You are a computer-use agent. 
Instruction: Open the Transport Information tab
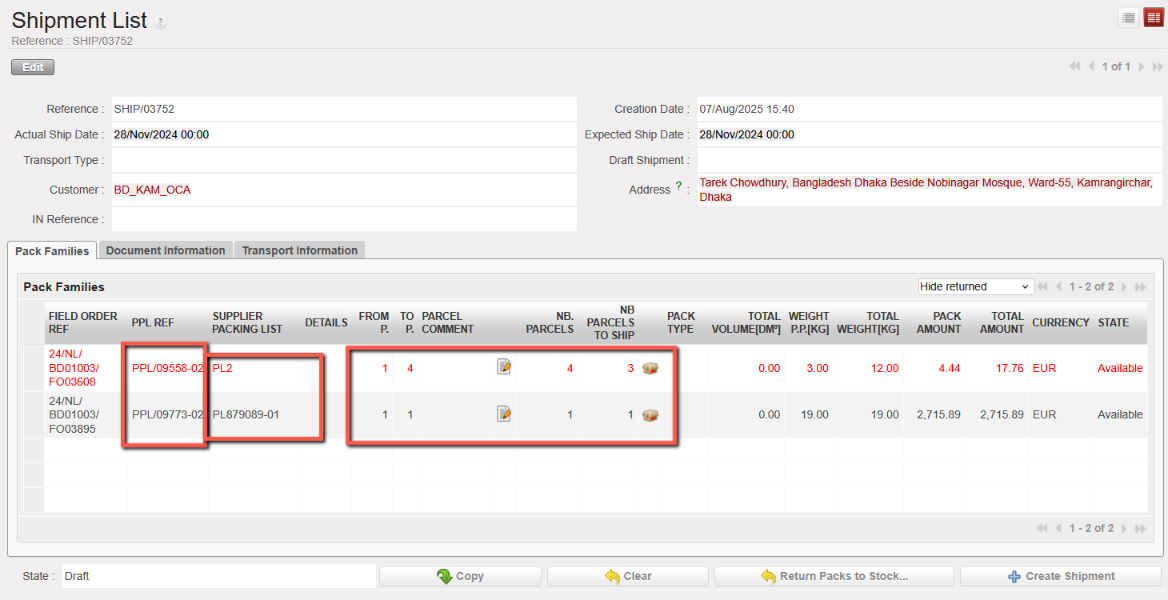click(x=299, y=251)
